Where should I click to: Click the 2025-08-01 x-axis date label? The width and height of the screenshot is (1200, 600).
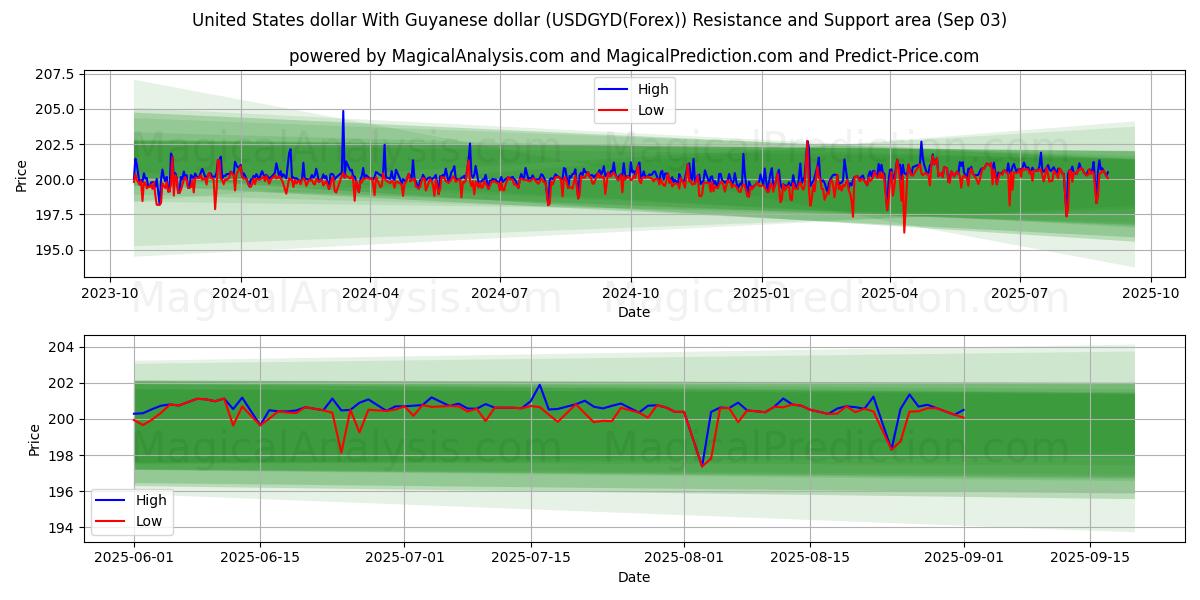click(684, 559)
